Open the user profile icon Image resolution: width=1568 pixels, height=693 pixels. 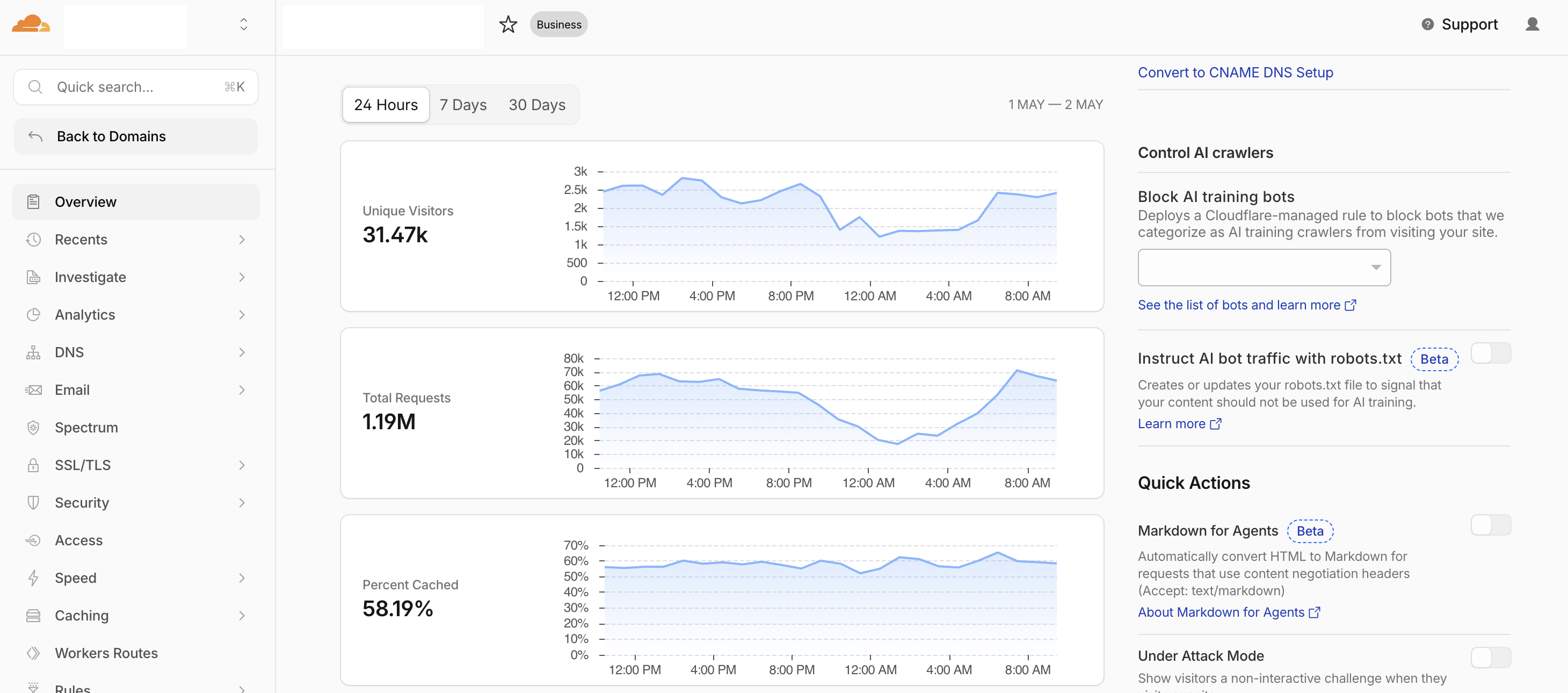(1532, 24)
